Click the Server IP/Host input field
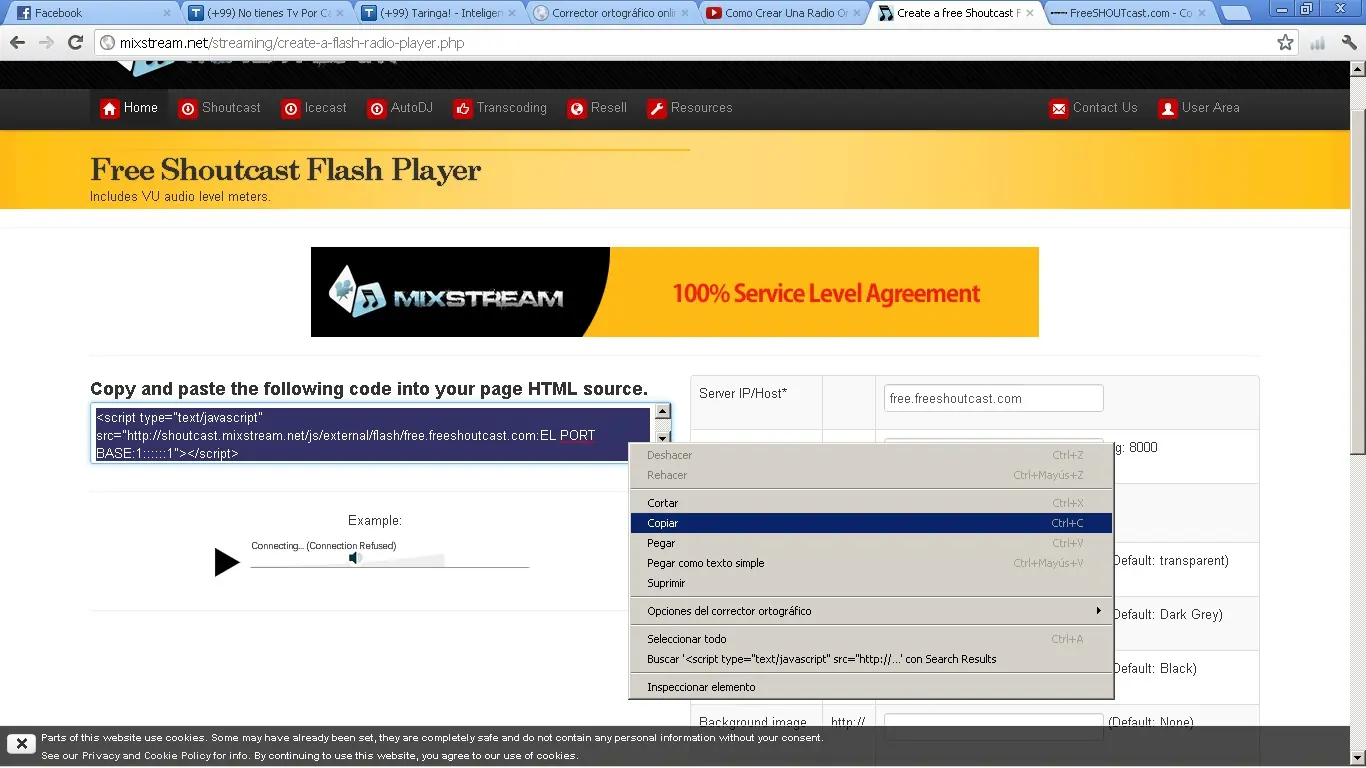1366x768 pixels. [993, 398]
